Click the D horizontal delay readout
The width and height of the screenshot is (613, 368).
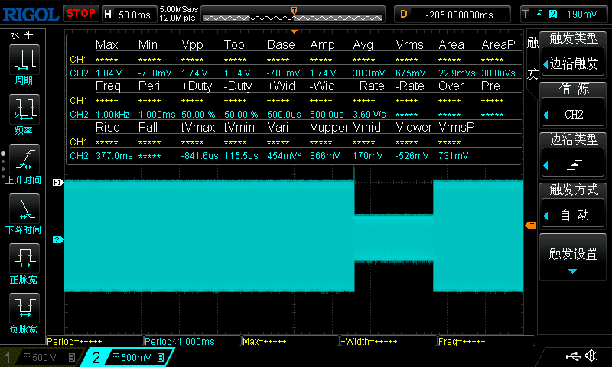point(452,14)
